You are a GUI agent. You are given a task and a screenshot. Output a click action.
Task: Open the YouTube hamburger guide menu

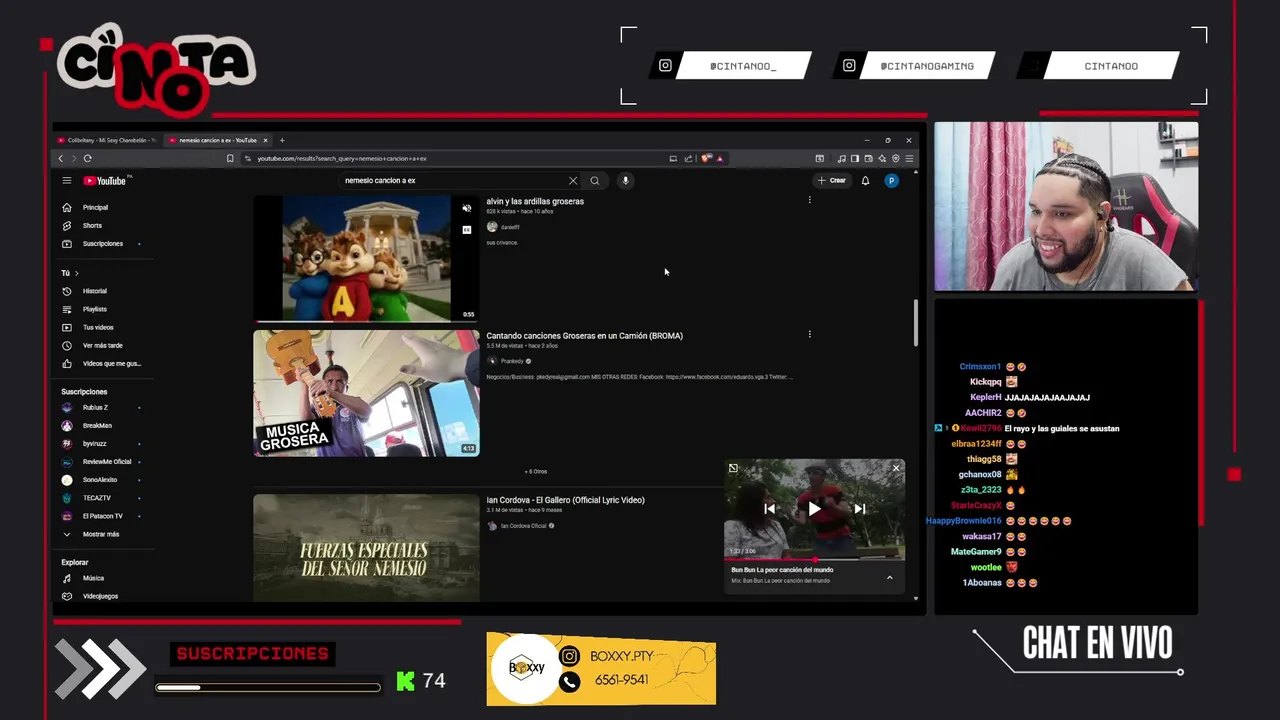click(x=67, y=181)
